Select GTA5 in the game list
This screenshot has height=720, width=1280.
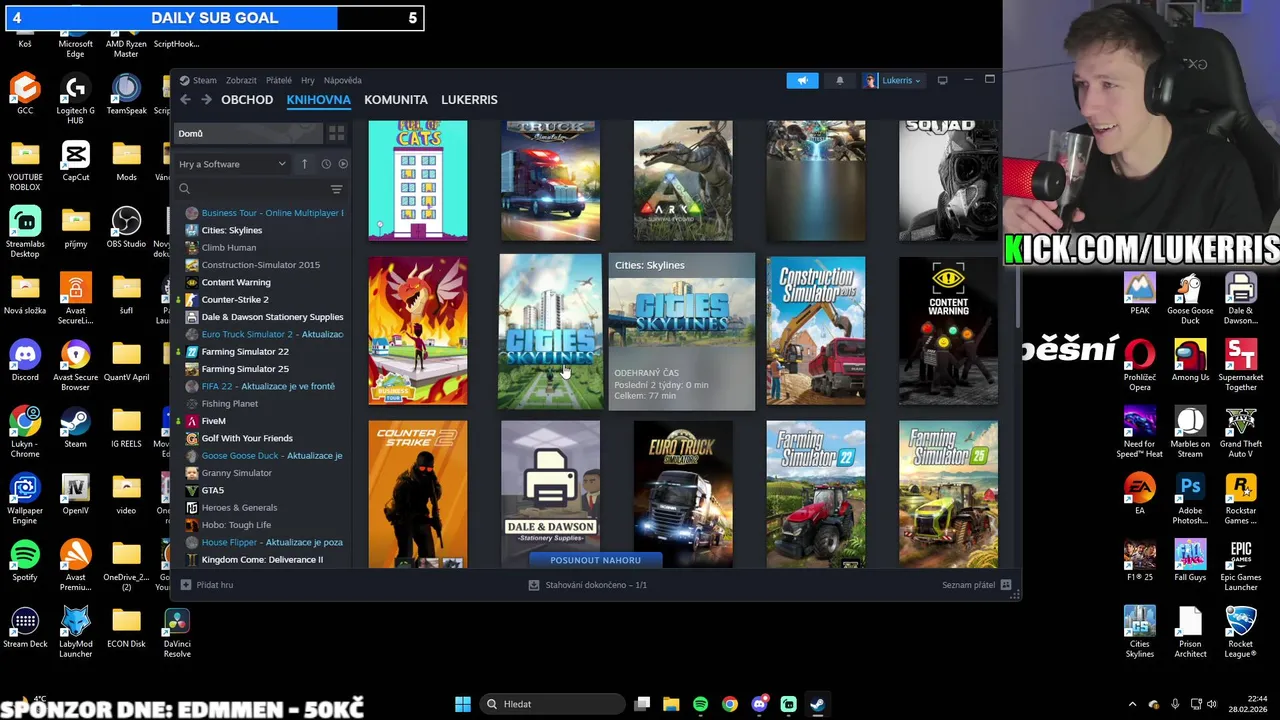[264, 490]
